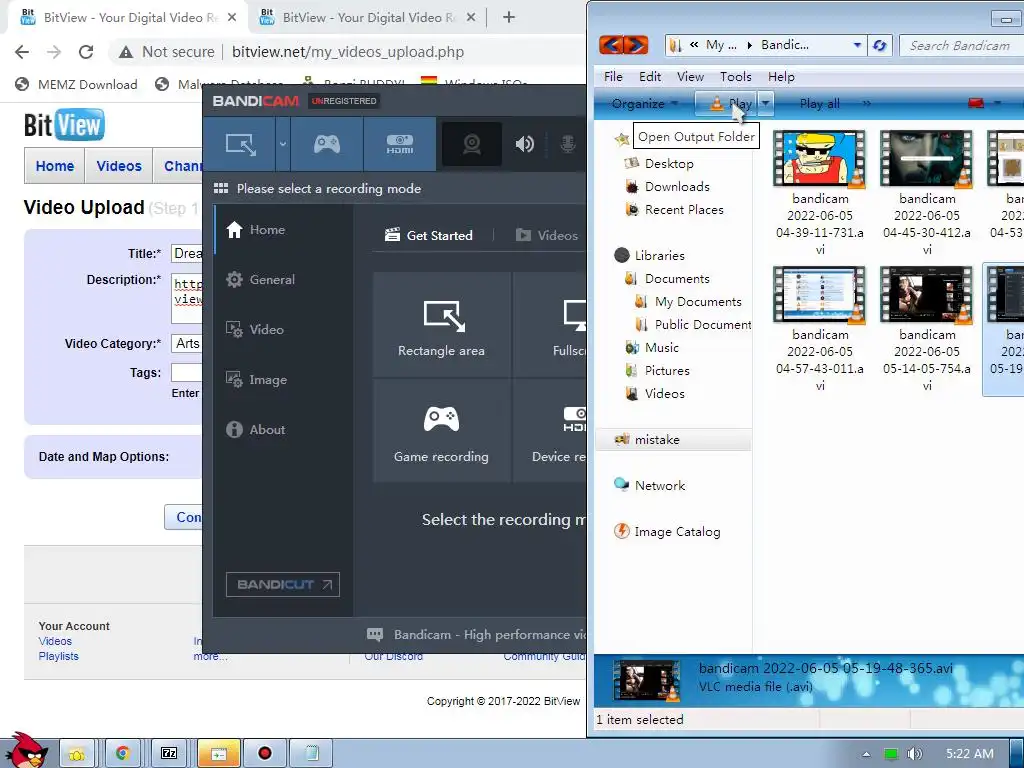Select bandicam 2022-06-05 04-39-11-731.avi thumbnail
1024x768 pixels.
(x=820, y=159)
